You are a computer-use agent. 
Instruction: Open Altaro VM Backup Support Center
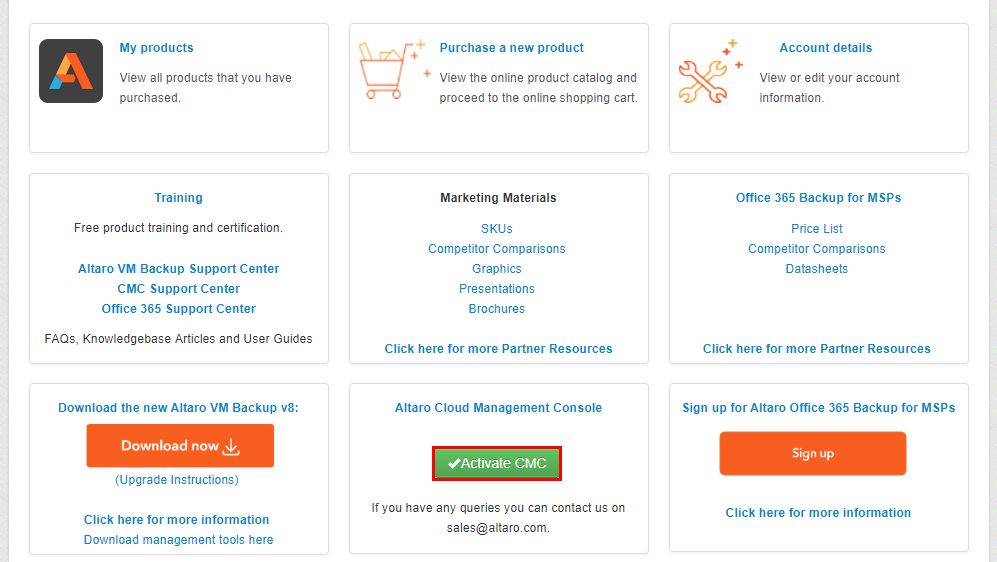pyautogui.click(x=179, y=269)
